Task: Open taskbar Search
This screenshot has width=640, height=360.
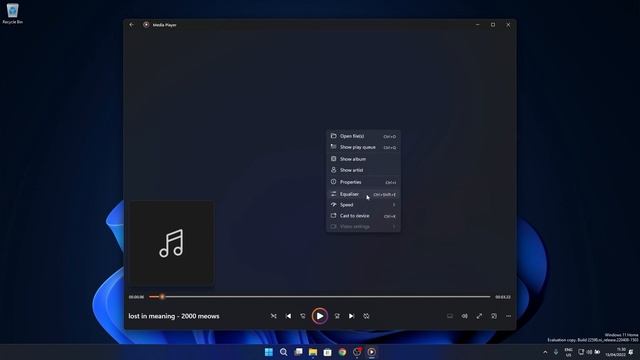Action: click(x=283, y=352)
